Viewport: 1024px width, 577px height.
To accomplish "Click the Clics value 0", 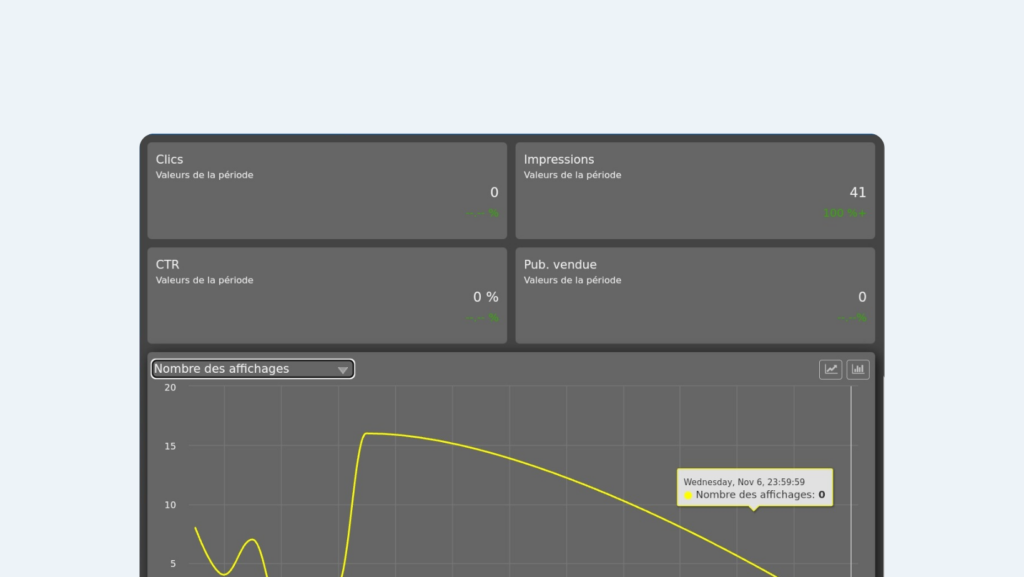I will click(x=494, y=192).
